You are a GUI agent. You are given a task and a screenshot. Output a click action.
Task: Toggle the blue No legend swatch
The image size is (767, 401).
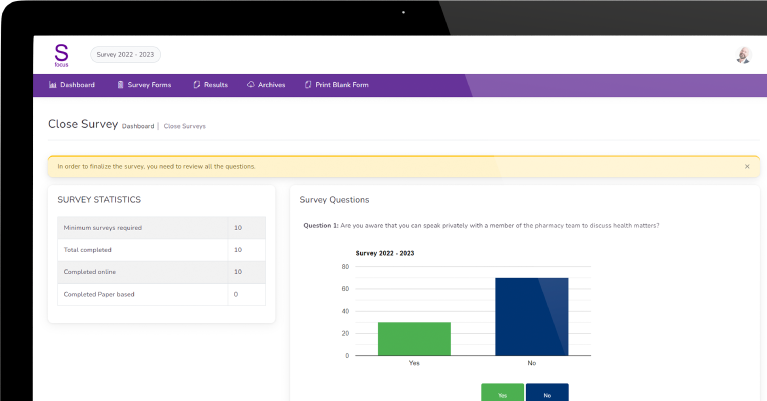tap(547, 393)
